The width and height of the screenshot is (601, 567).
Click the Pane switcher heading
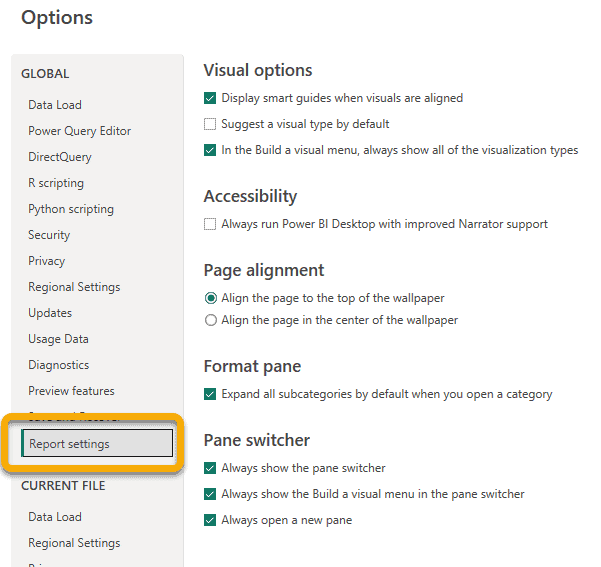pos(256,440)
